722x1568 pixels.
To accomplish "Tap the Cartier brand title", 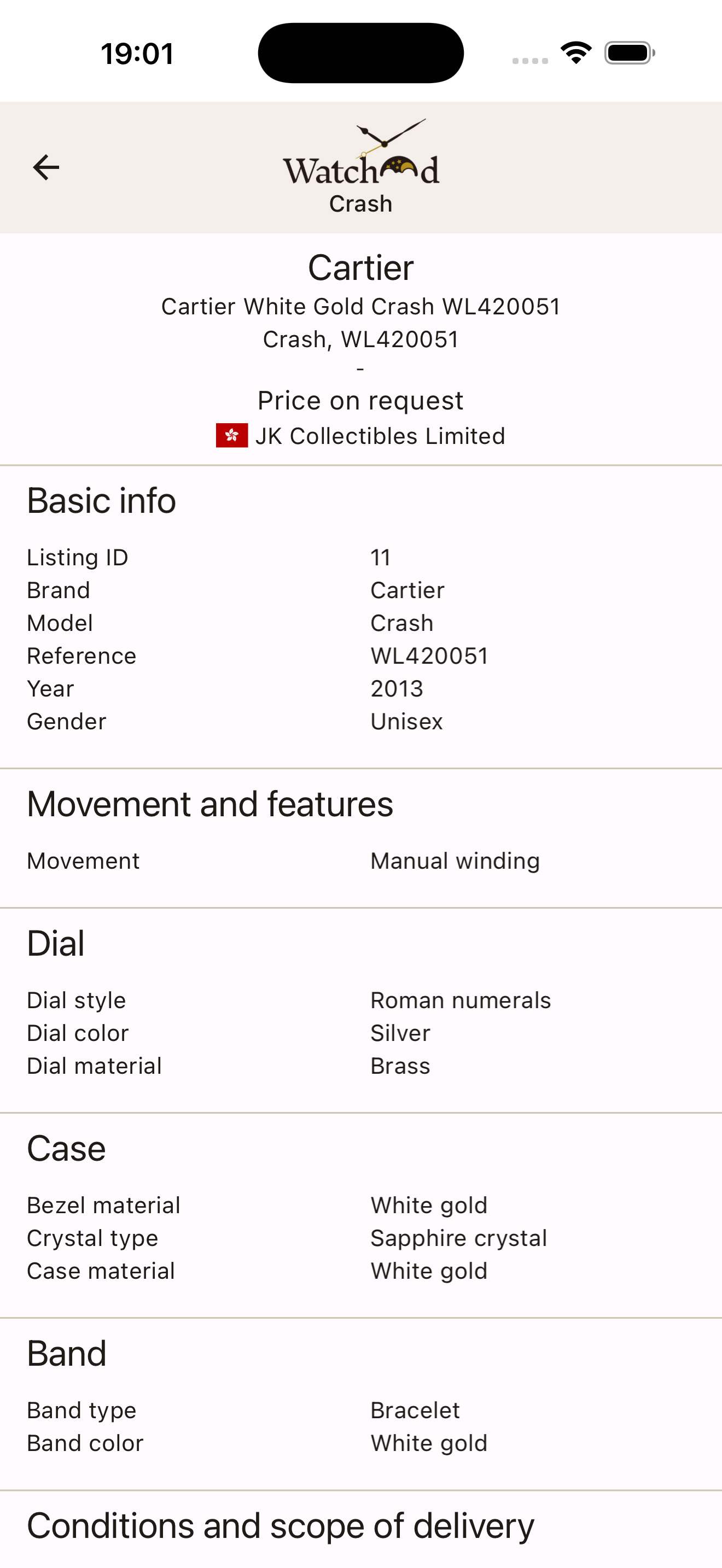I will (360, 268).
